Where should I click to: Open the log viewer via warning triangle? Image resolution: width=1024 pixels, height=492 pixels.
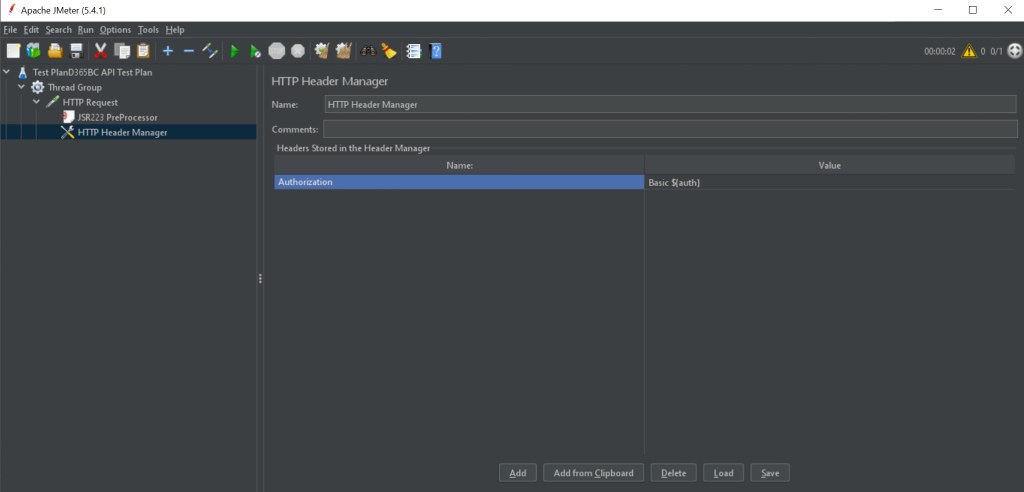coord(968,51)
